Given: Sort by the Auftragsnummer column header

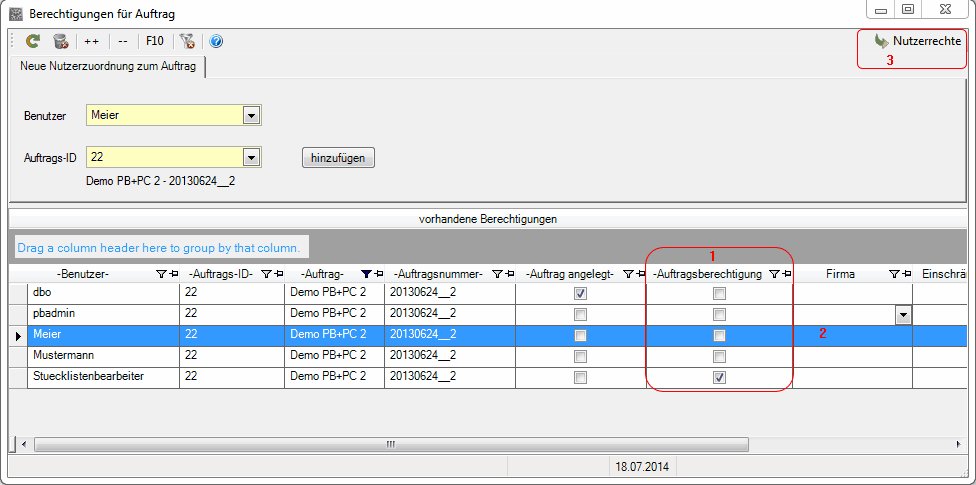Looking at the screenshot, I should tap(438, 274).
